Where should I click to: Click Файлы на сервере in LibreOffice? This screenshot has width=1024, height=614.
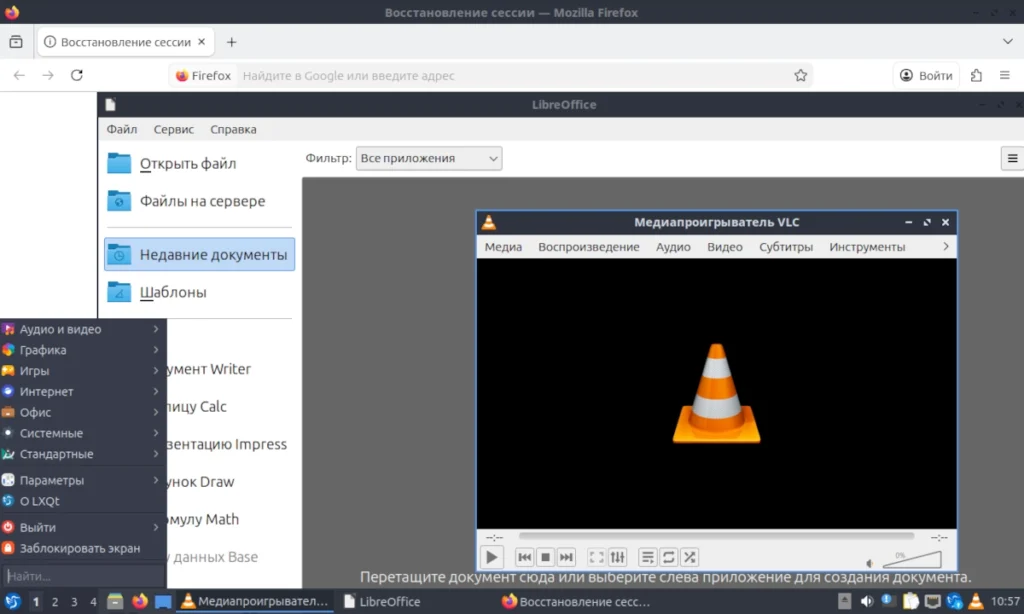(x=199, y=201)
